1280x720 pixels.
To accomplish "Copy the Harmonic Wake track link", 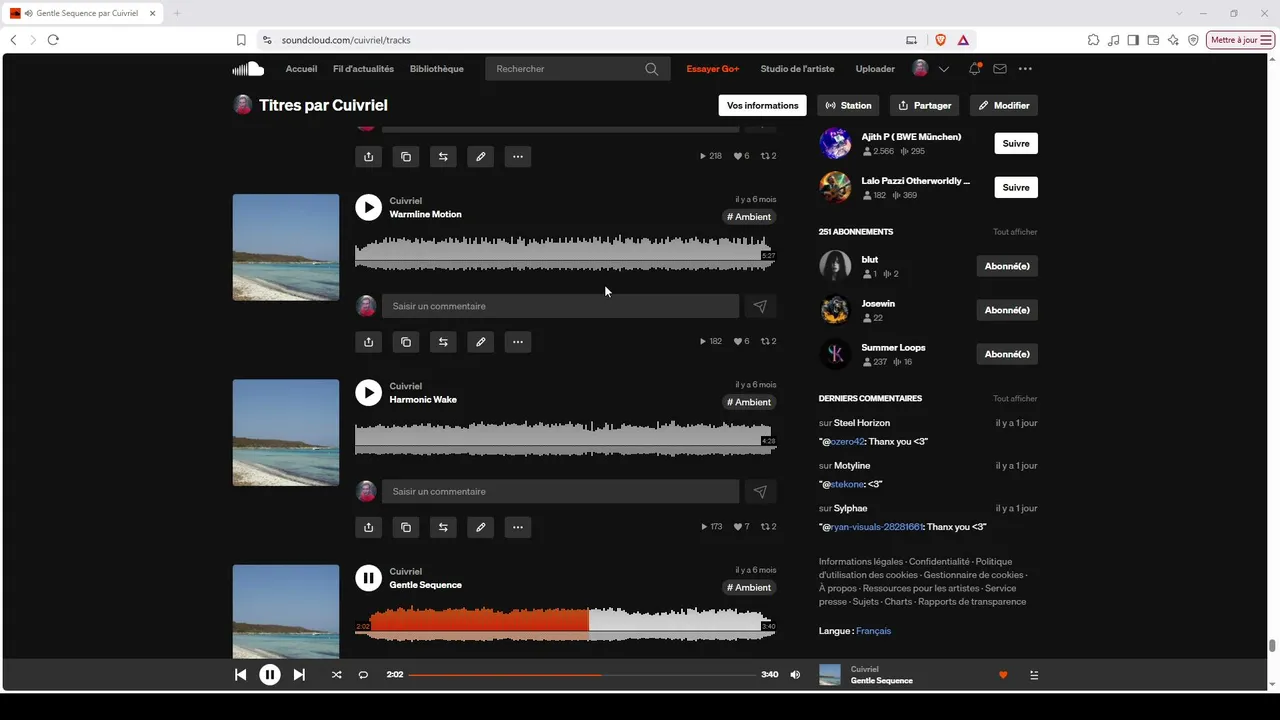I will (406, 527).
